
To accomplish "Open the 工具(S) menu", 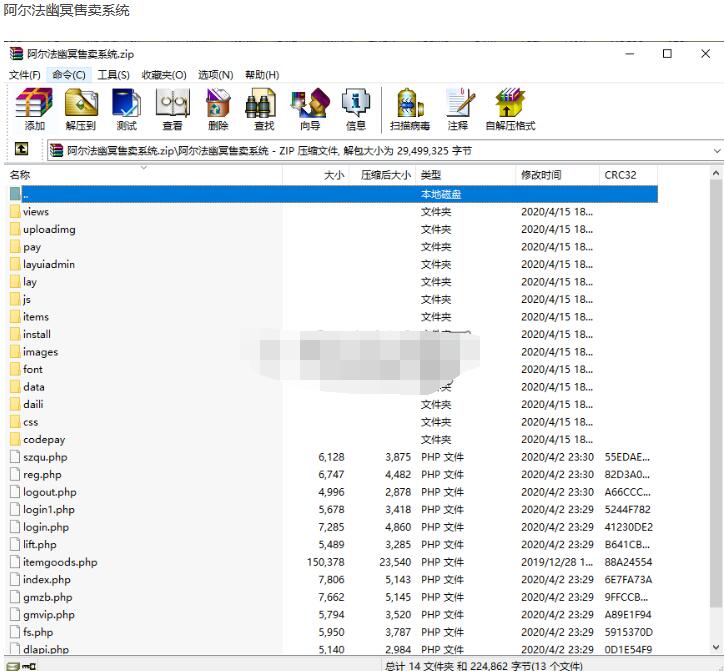I will [x=113, y=75].
